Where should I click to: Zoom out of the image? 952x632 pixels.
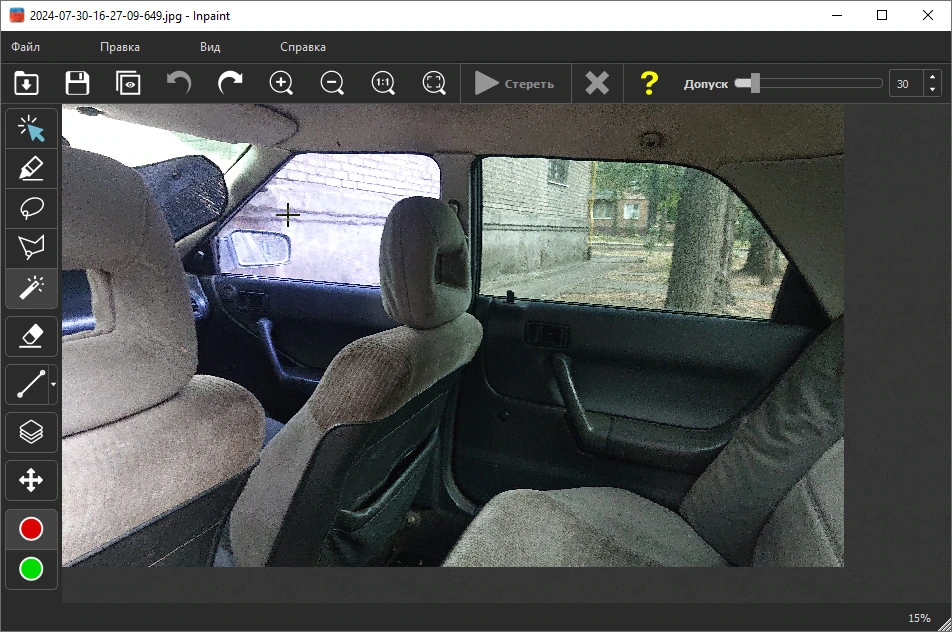(x=332, y=83)
